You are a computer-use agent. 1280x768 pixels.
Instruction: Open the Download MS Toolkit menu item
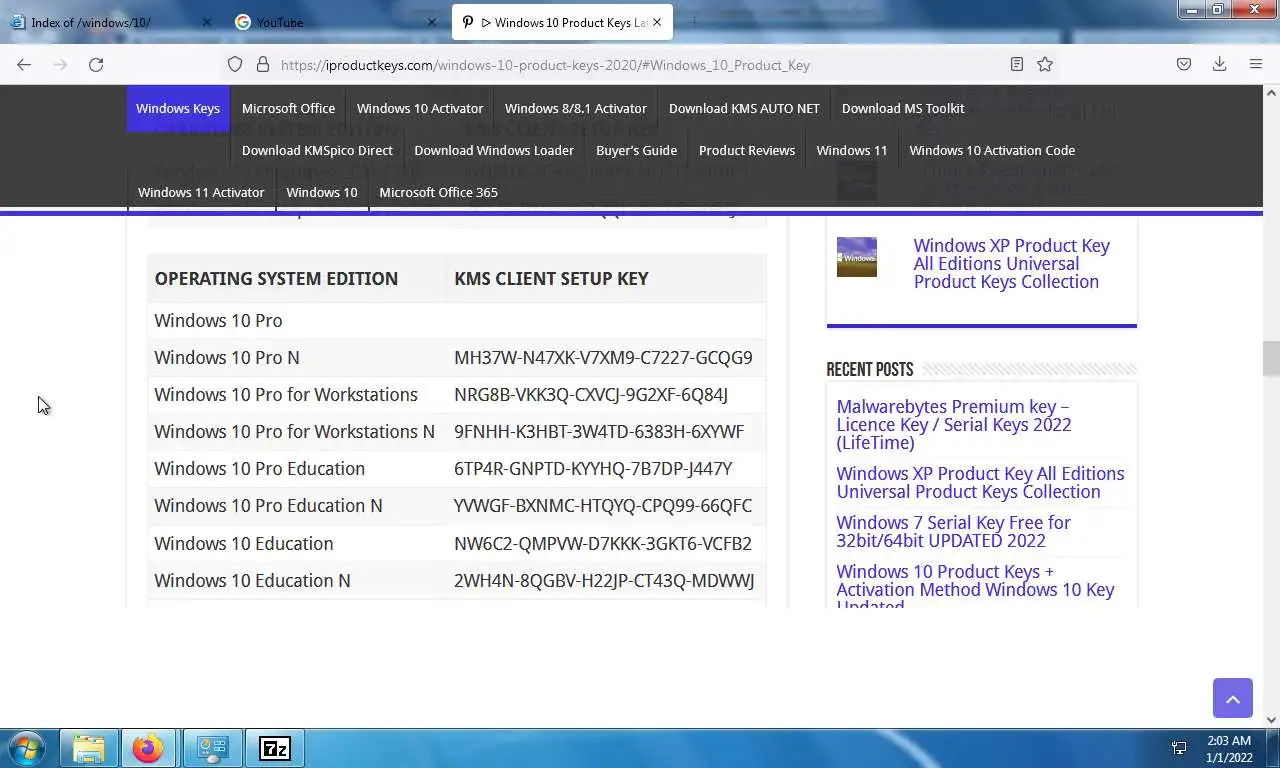(x=903, y=108)
